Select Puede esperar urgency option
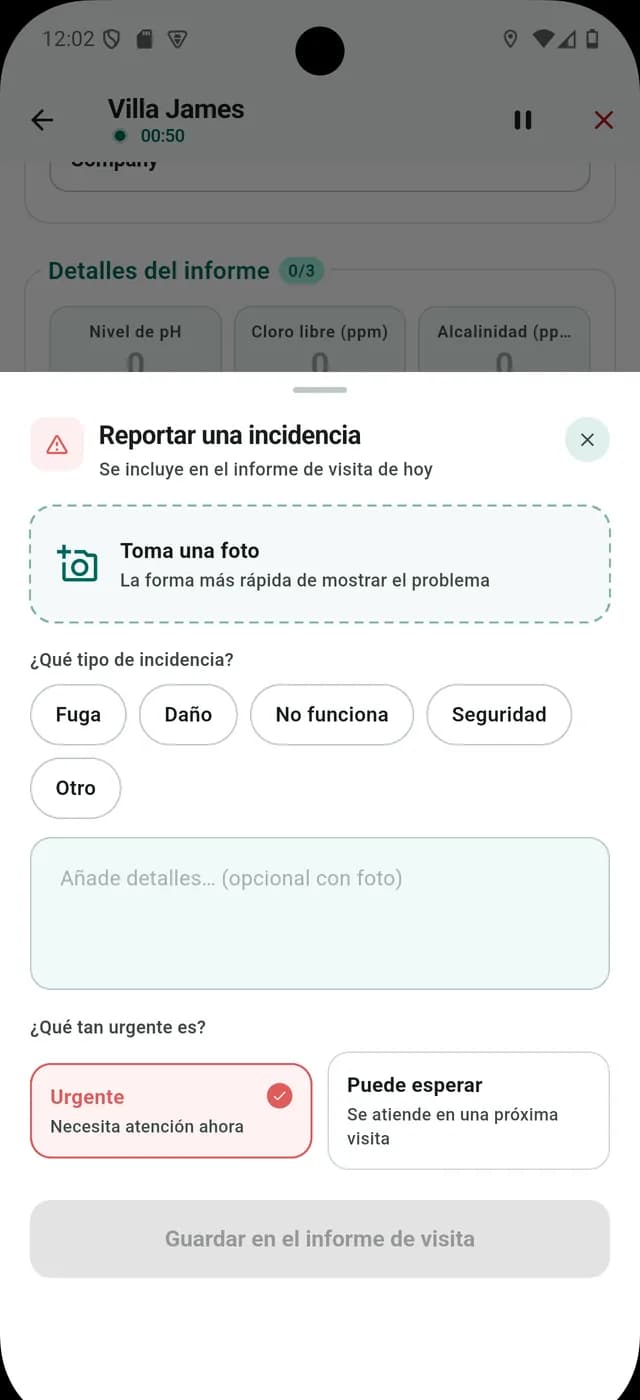The width and height of the screenshot is (640, 1400). [468, 1111]
